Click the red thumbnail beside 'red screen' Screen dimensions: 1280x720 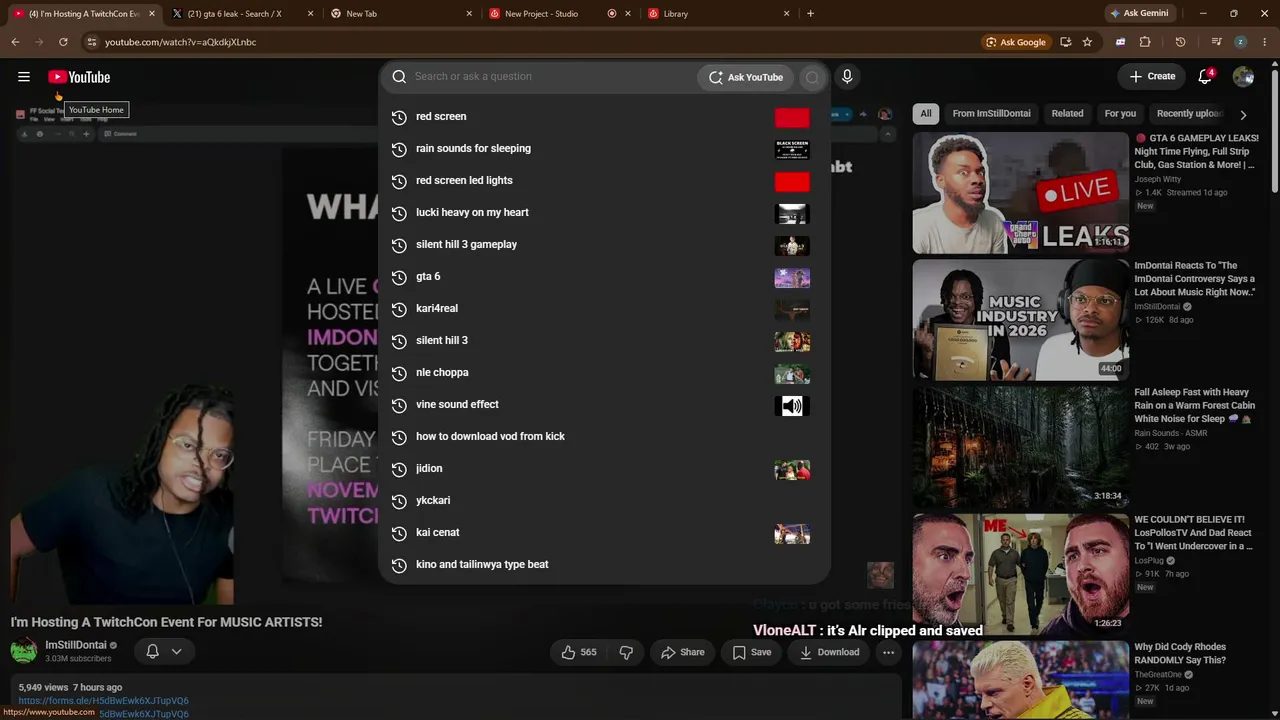tap(792, 118)
